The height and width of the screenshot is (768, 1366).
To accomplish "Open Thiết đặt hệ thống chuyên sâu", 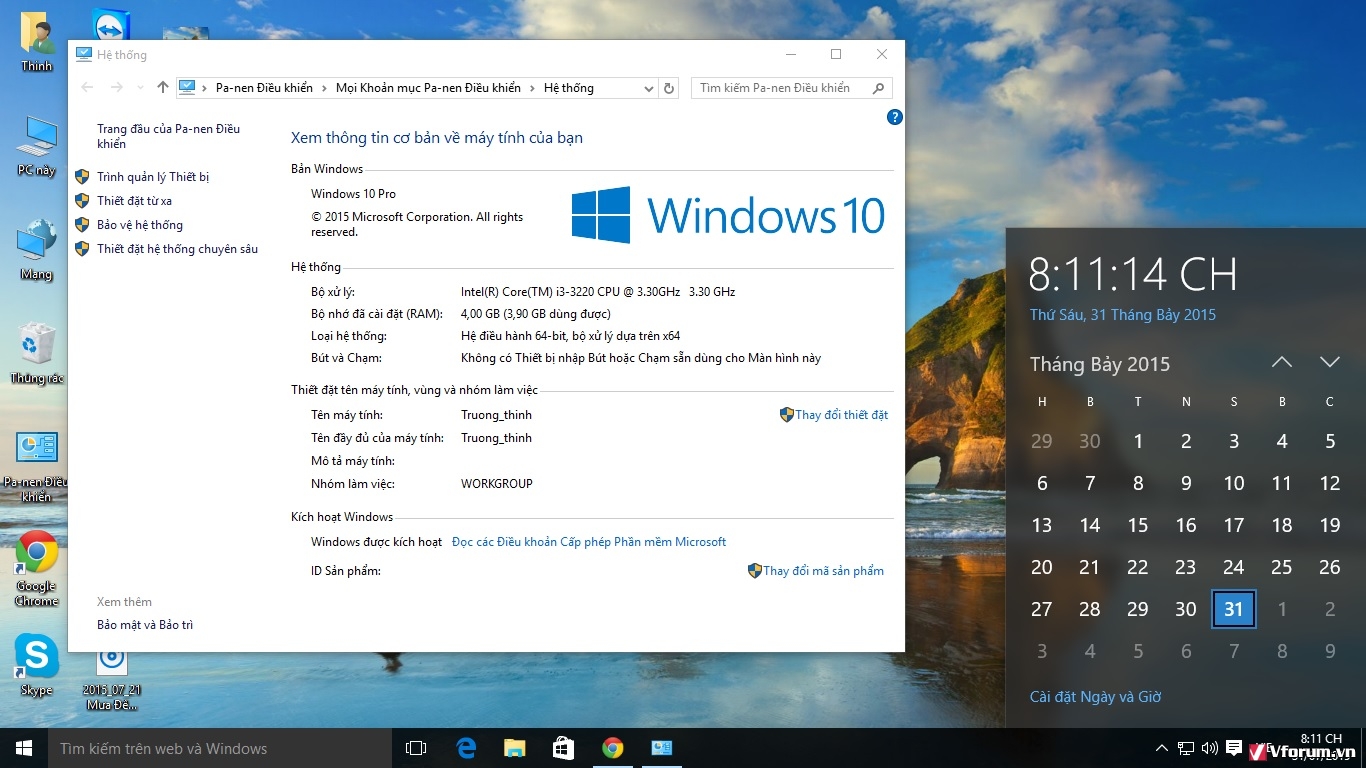I will 177,249.
